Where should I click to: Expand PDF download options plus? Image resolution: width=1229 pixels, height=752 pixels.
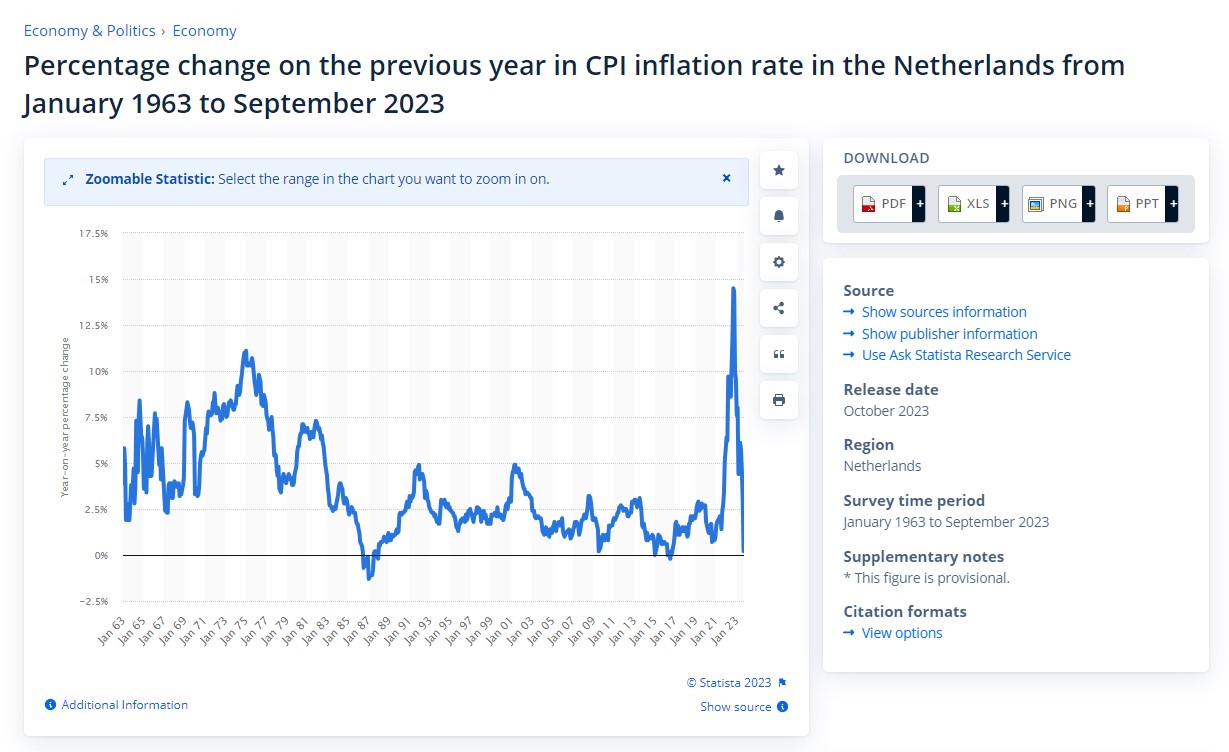coord(919,204)
